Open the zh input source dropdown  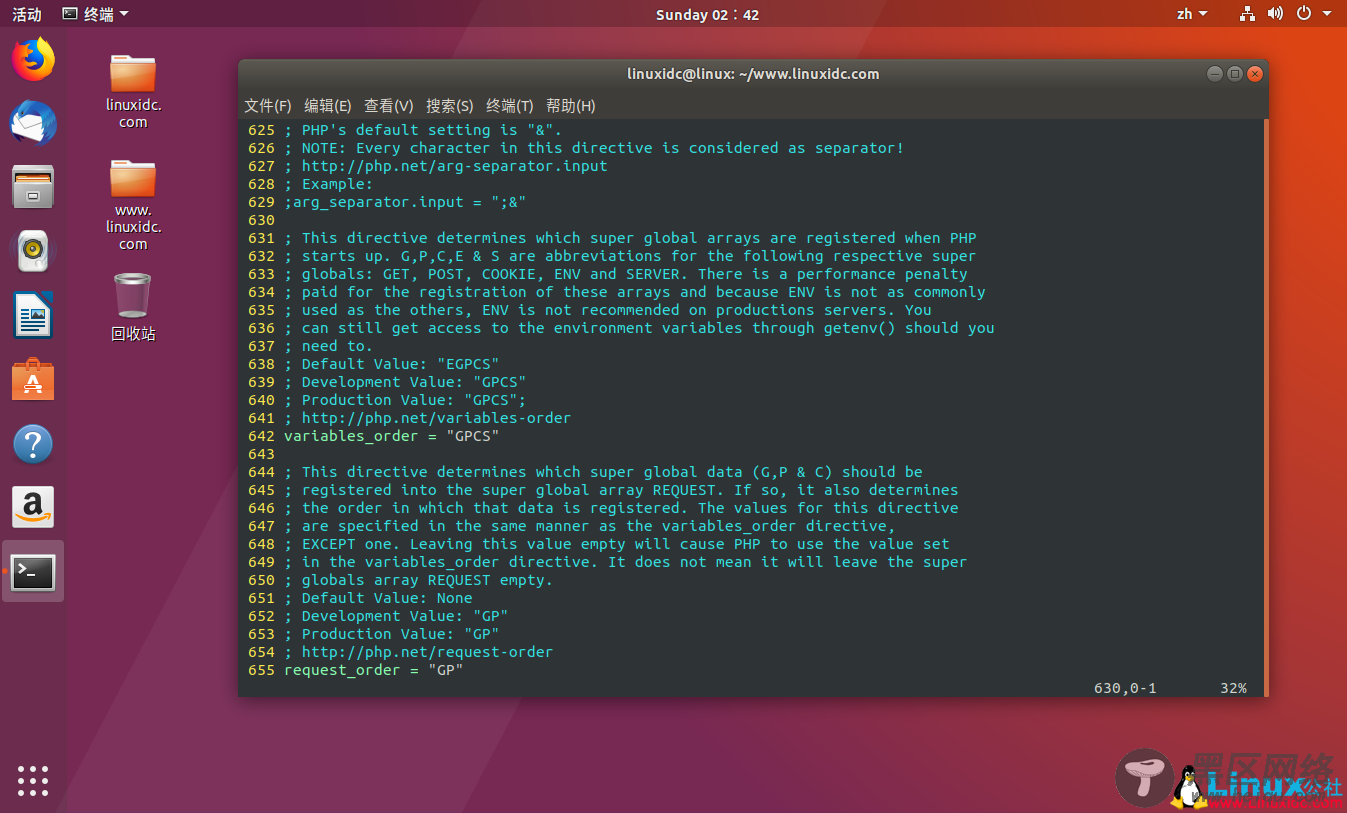1191,14
